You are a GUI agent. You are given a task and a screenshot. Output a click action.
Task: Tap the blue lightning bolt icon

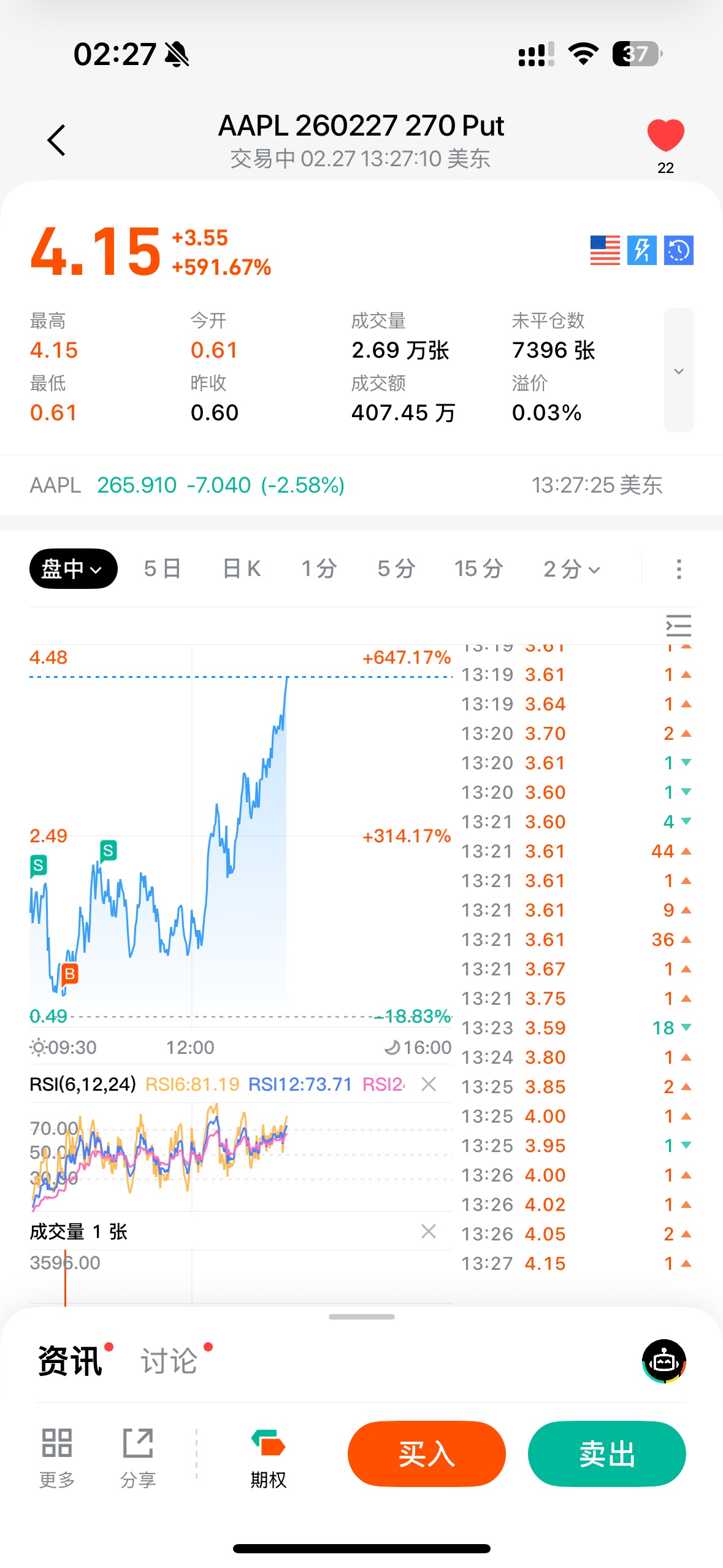pyautogui.click(x=641, y=250)
